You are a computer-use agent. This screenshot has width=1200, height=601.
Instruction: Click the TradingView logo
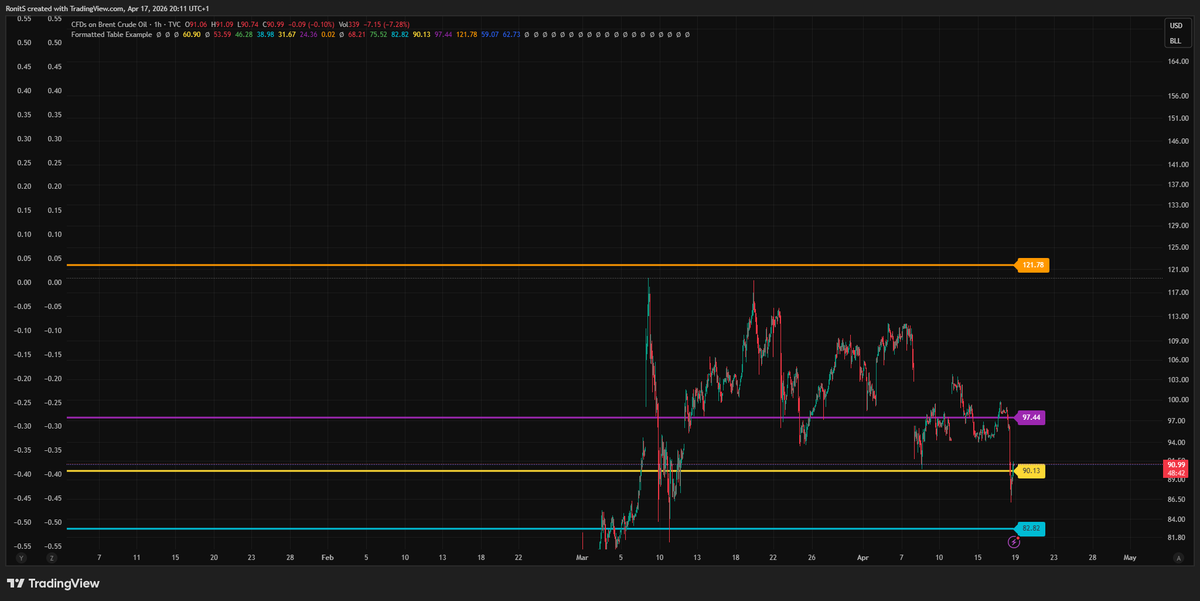(x=55, y=584)
